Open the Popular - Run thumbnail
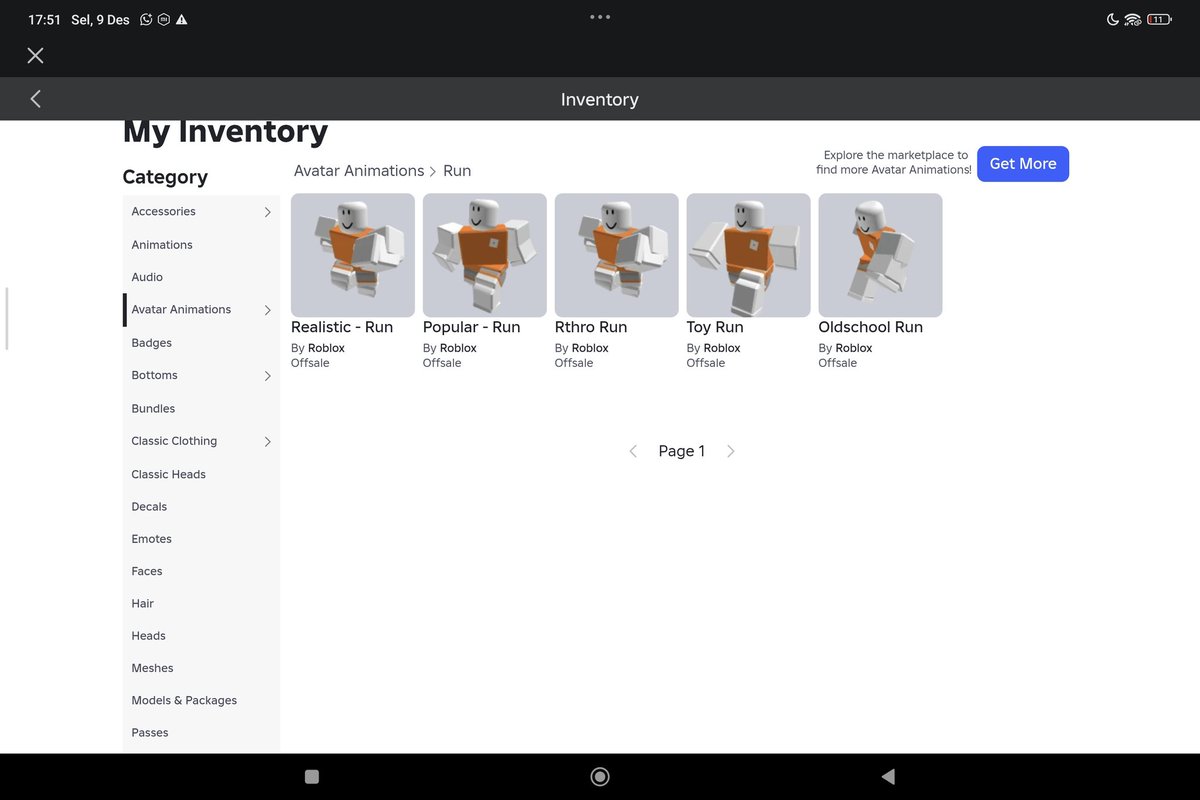This screenshot has height=800, width=1200. [485, 255]
